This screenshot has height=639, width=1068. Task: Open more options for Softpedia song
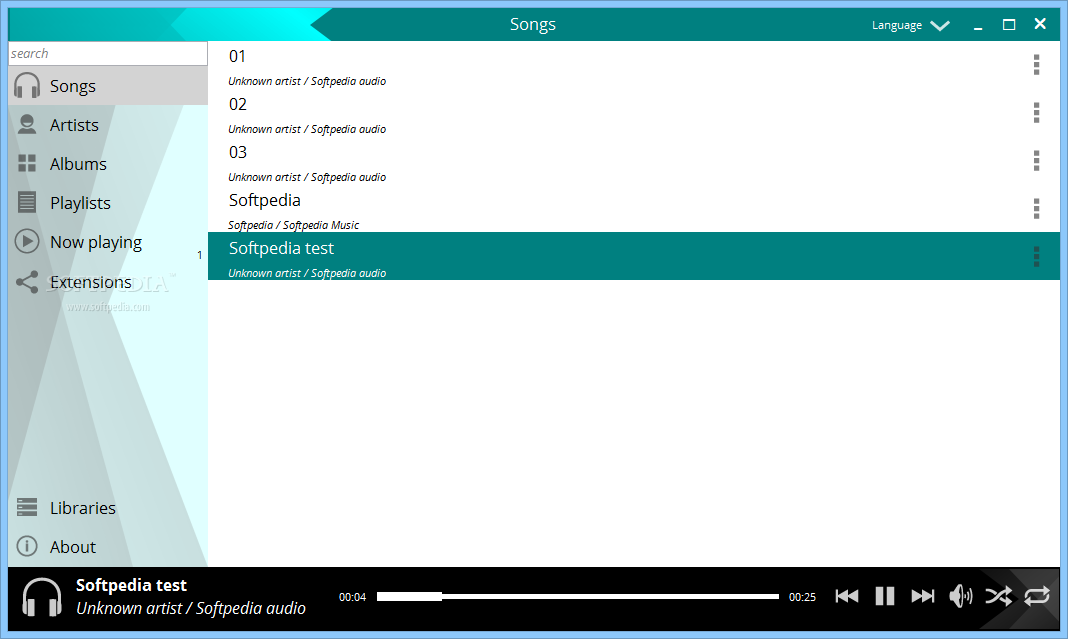(x=1036, y=208)
